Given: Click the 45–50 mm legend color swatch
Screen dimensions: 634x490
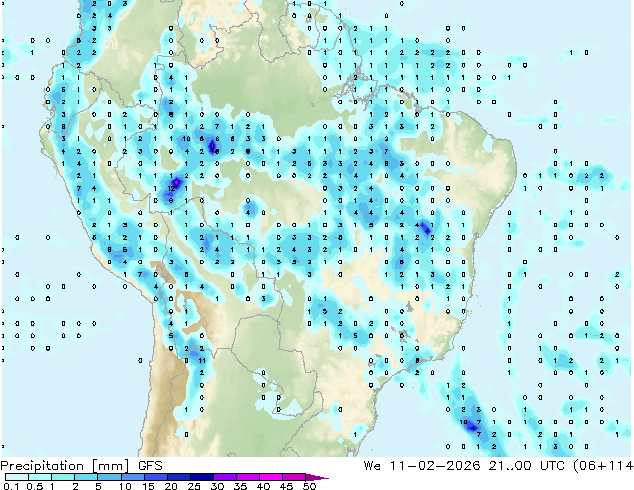Looking at the screenshot, I should pyautogui.click(x=294, y=477).
